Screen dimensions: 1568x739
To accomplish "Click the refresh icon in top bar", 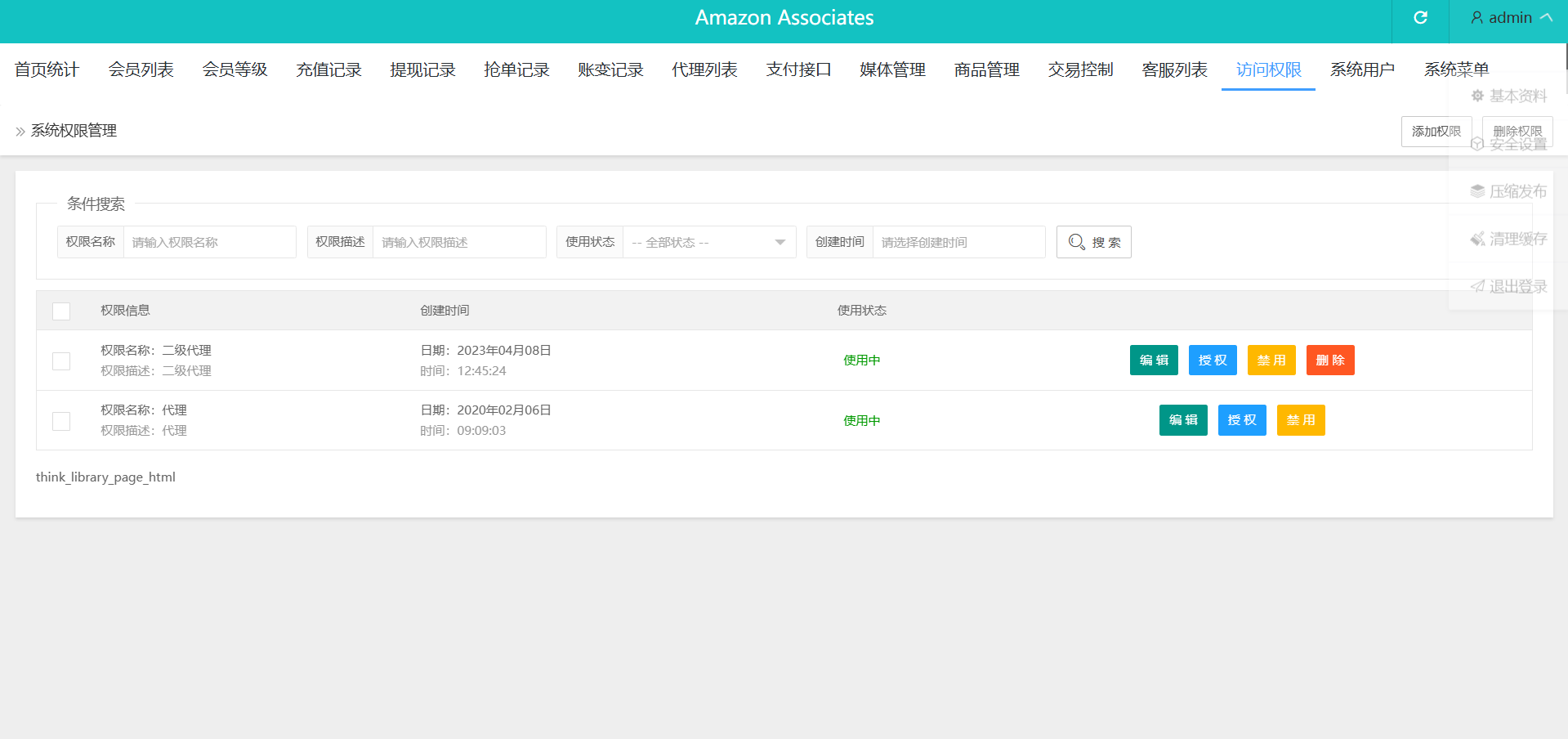I will [1420, 18].
